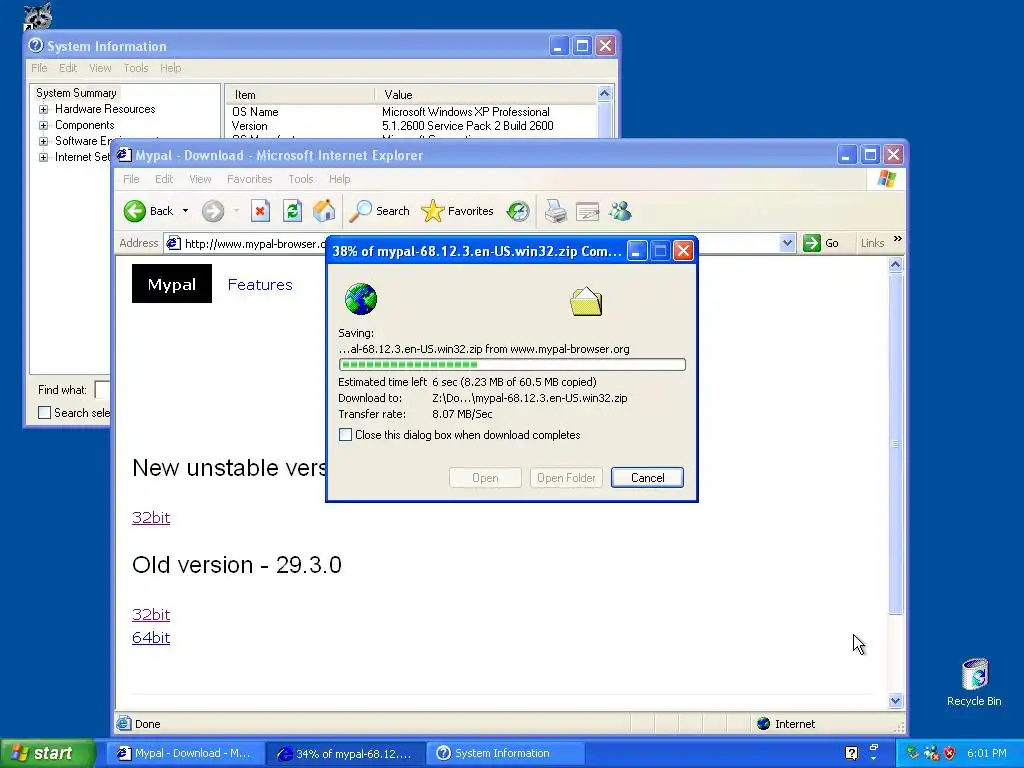The height and width of the screenshot is (768, 1024).
Task: Enable Close this dialog box when download completes
Action: (x=345, y=435)
